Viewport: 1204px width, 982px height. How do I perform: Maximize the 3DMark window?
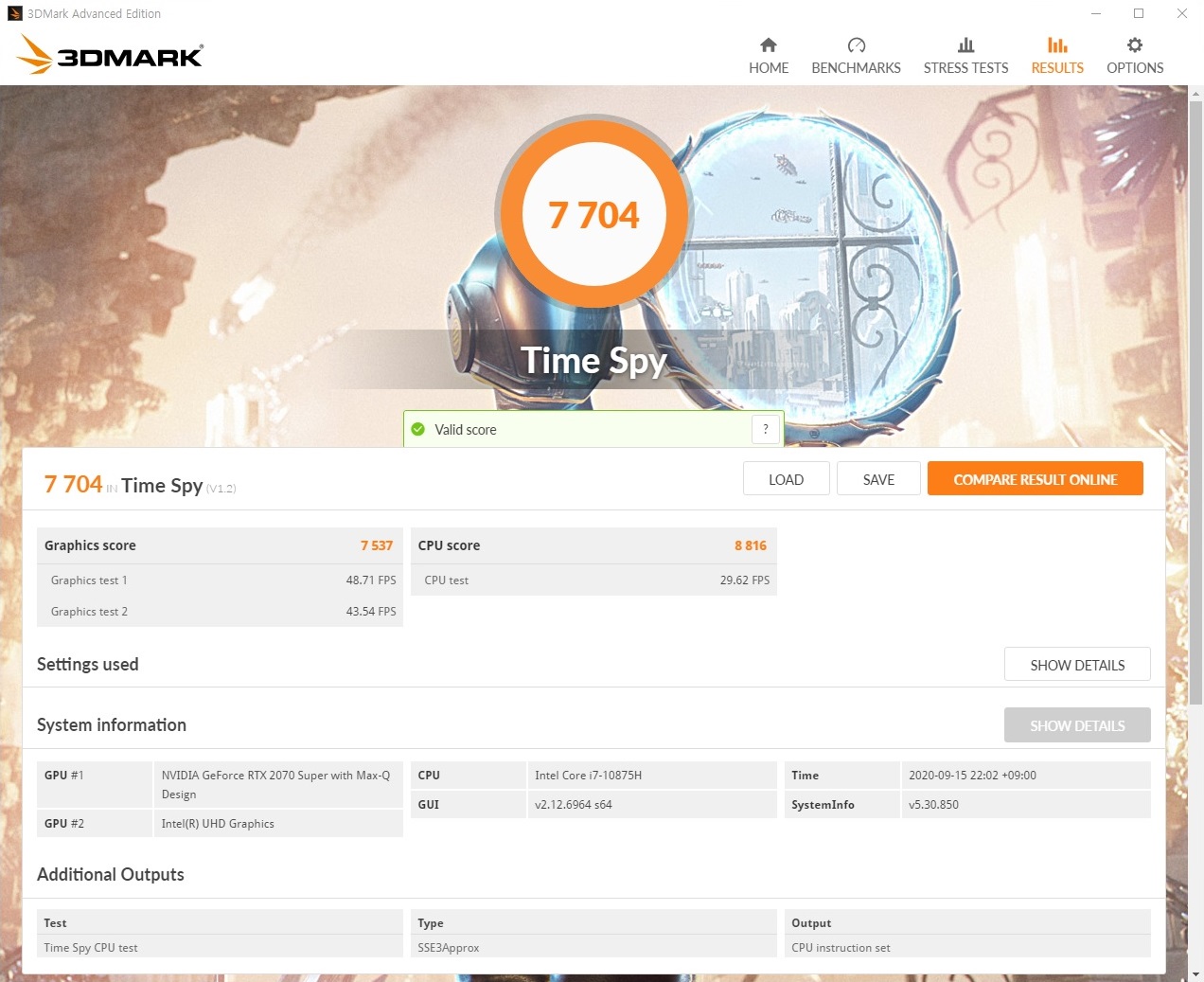click(x=1139, y=13)
